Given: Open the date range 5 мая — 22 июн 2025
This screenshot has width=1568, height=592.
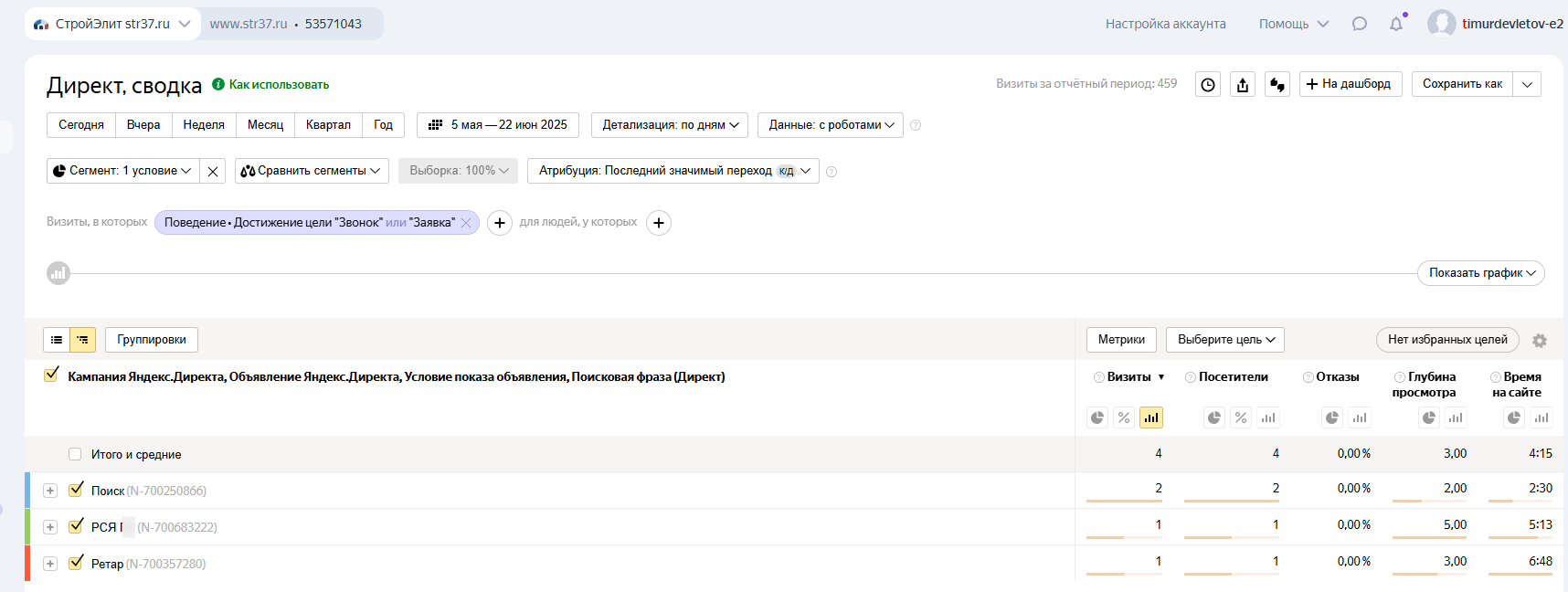Looking at the screenshot, I should point(498,125).
